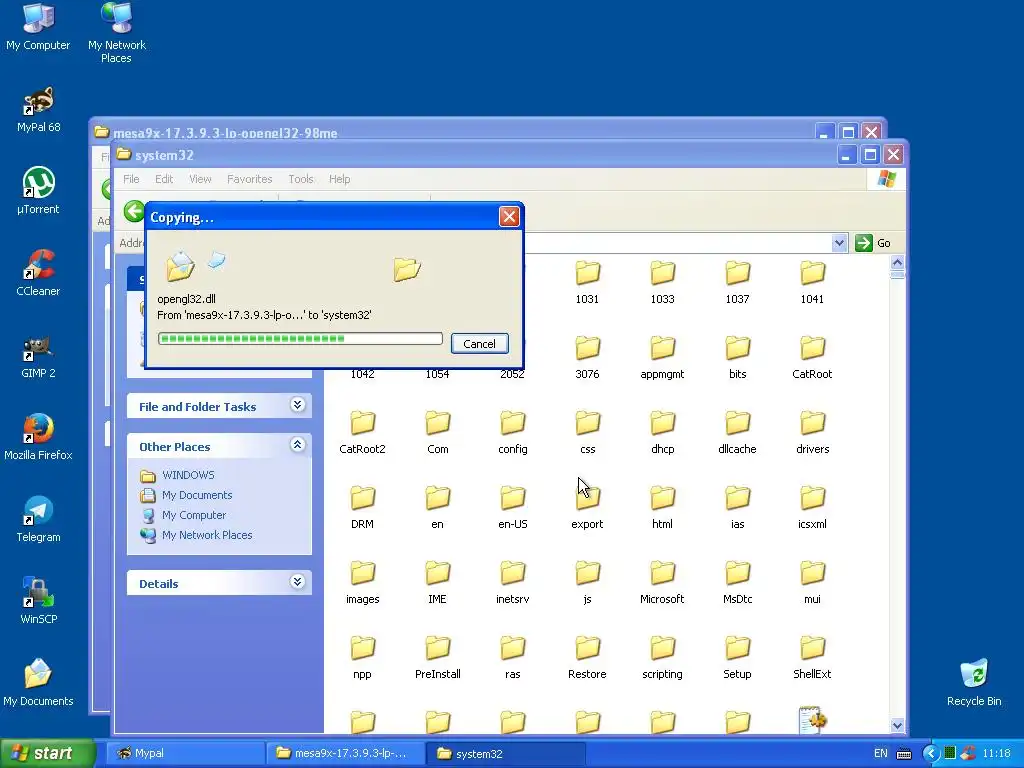The height and width of the screenshot is (768, 1024).
Task: Select the icsxml folder
Action: [812, 507]
